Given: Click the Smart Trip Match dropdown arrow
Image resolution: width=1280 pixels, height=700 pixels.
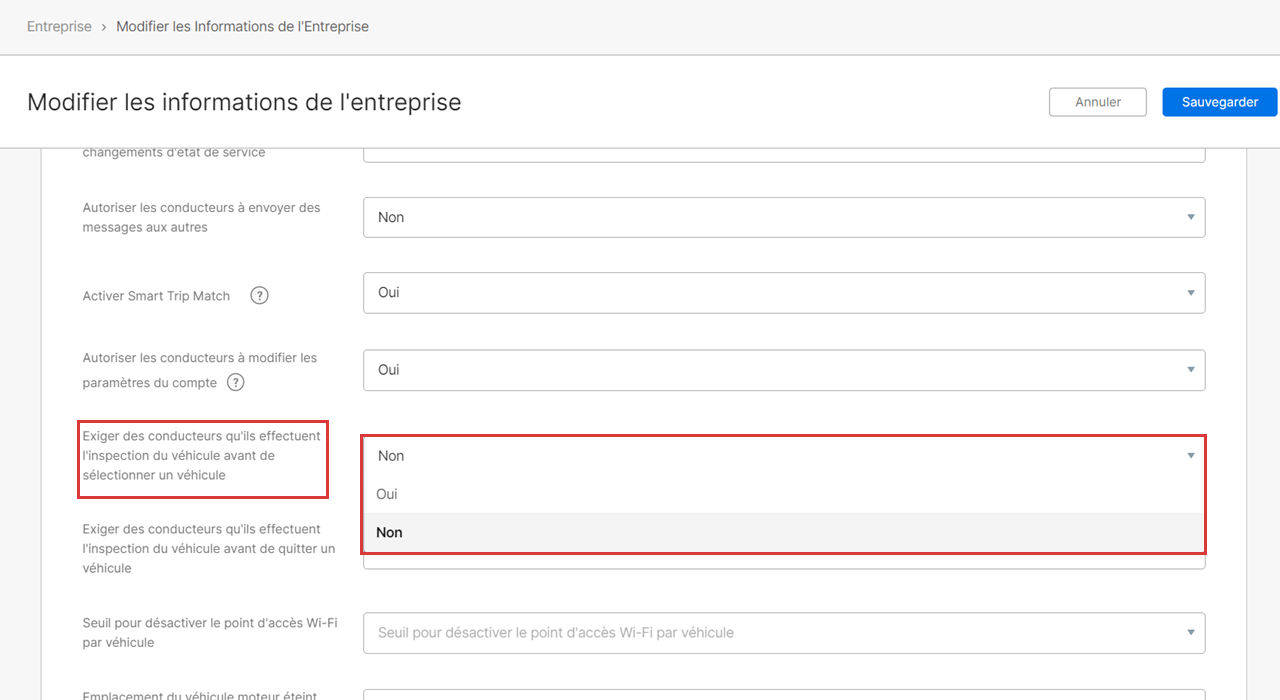Looking at the screenshot, I should coord(1190,293).
